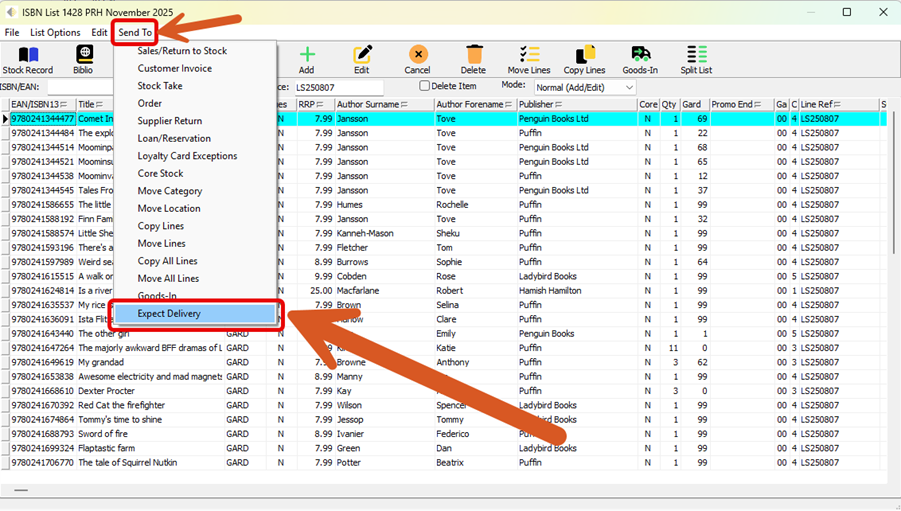Click the reference field showing LS250807
901x511 pixels.
coord(338,87)
